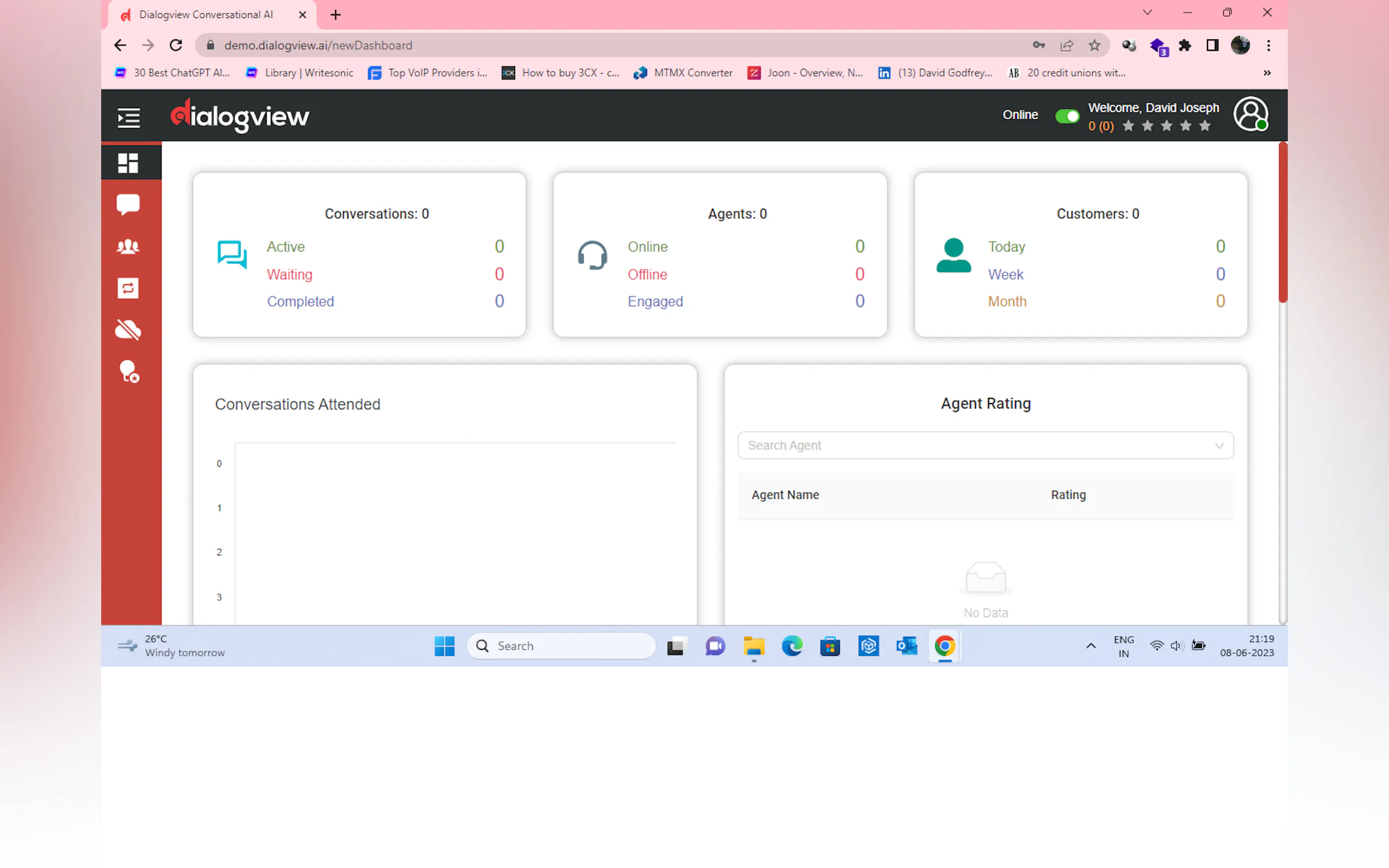This screenshot has height=868, width=1389.
Task: Toggle the Online status switch
Action: coord(1067,116)
